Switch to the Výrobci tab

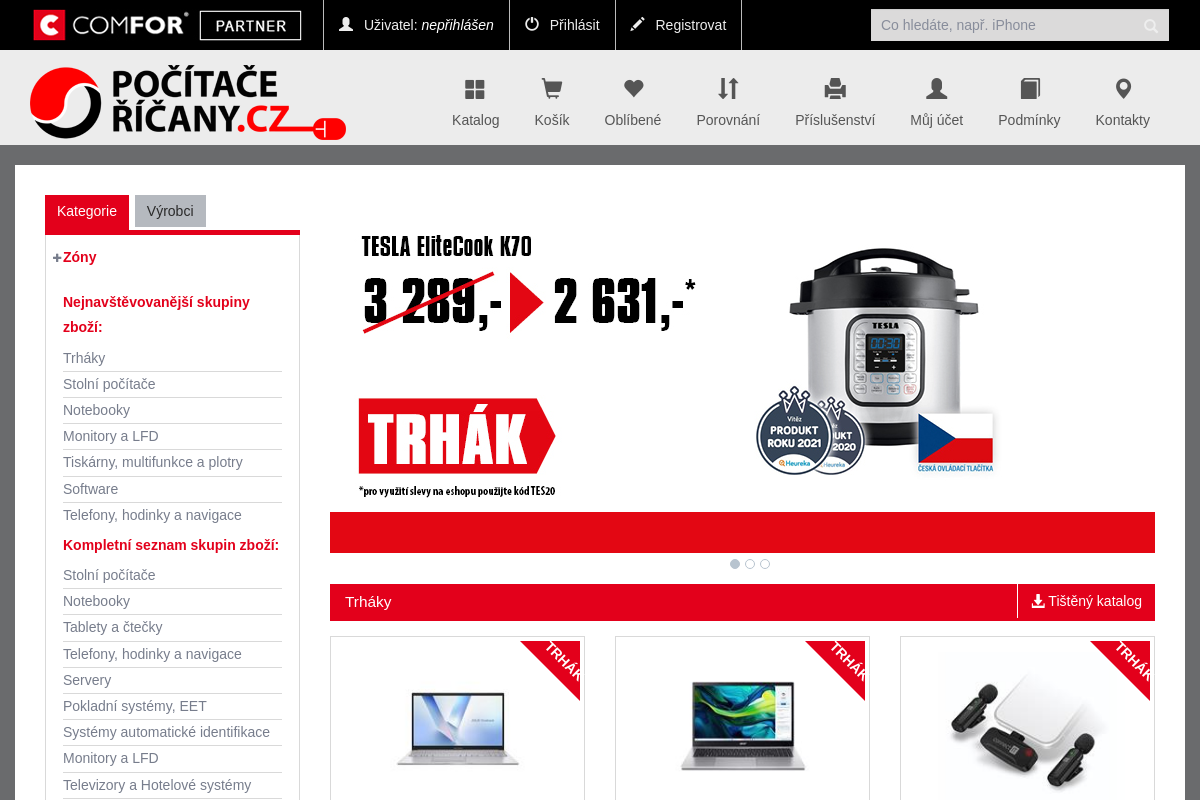click(x=170, y=211)
